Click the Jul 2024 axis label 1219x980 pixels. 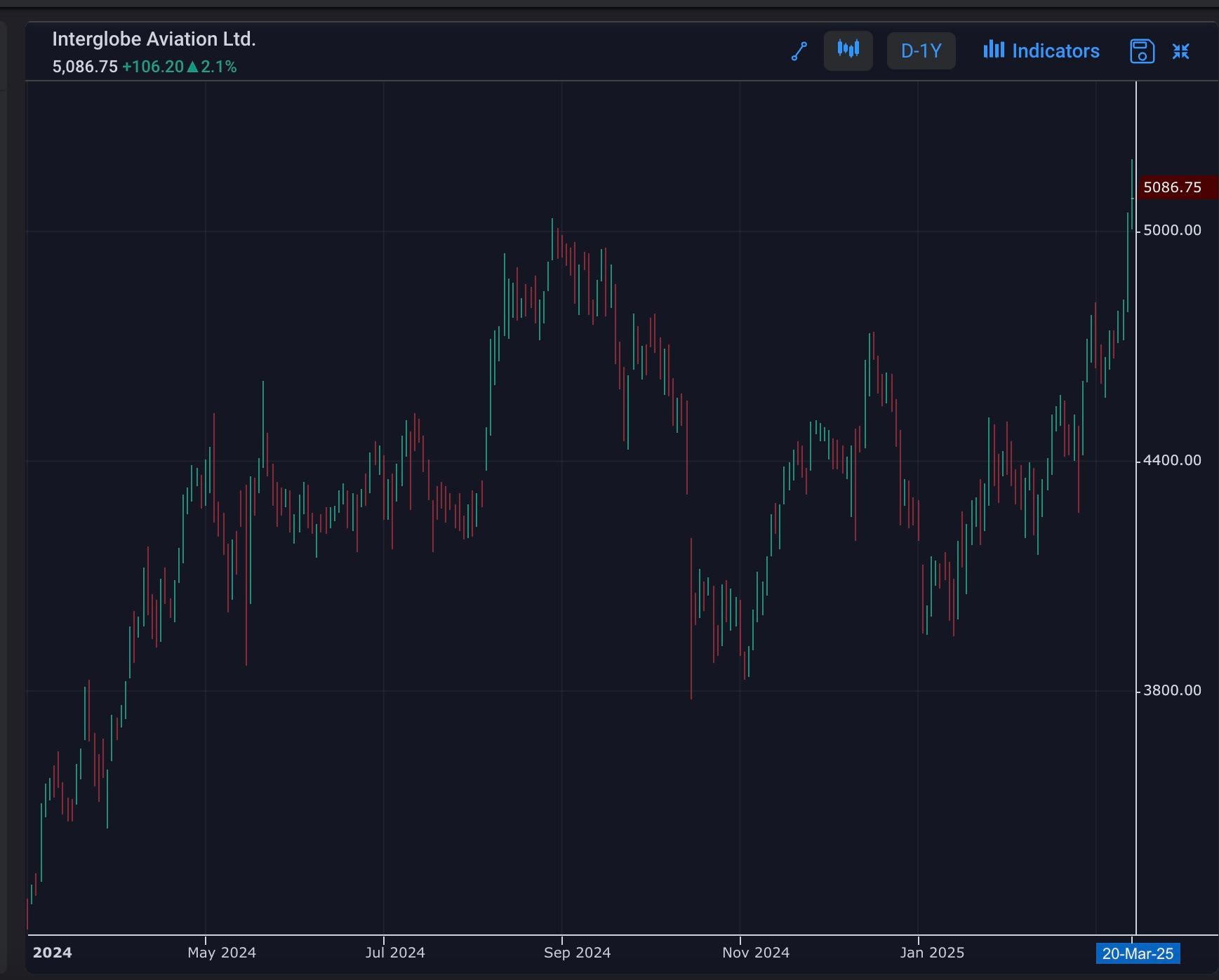coord(395,953)
